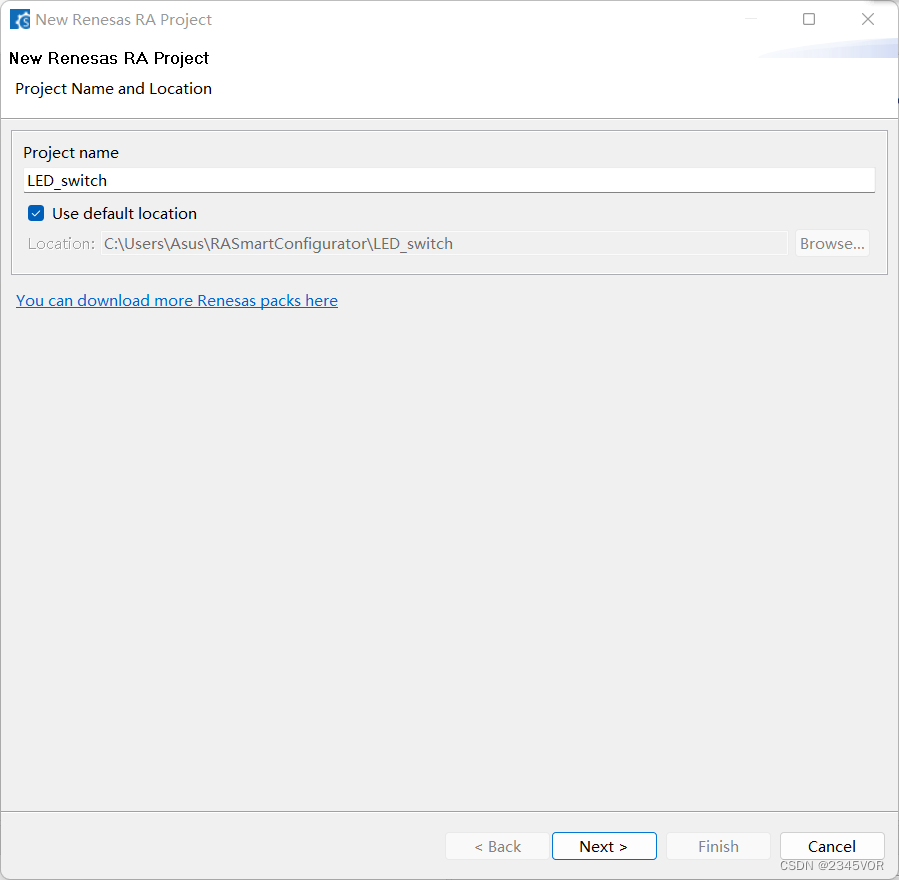Image resolution: width=899 pixels, height=880 pixels.
Task: Click the Project name input field
Action: 449,181
